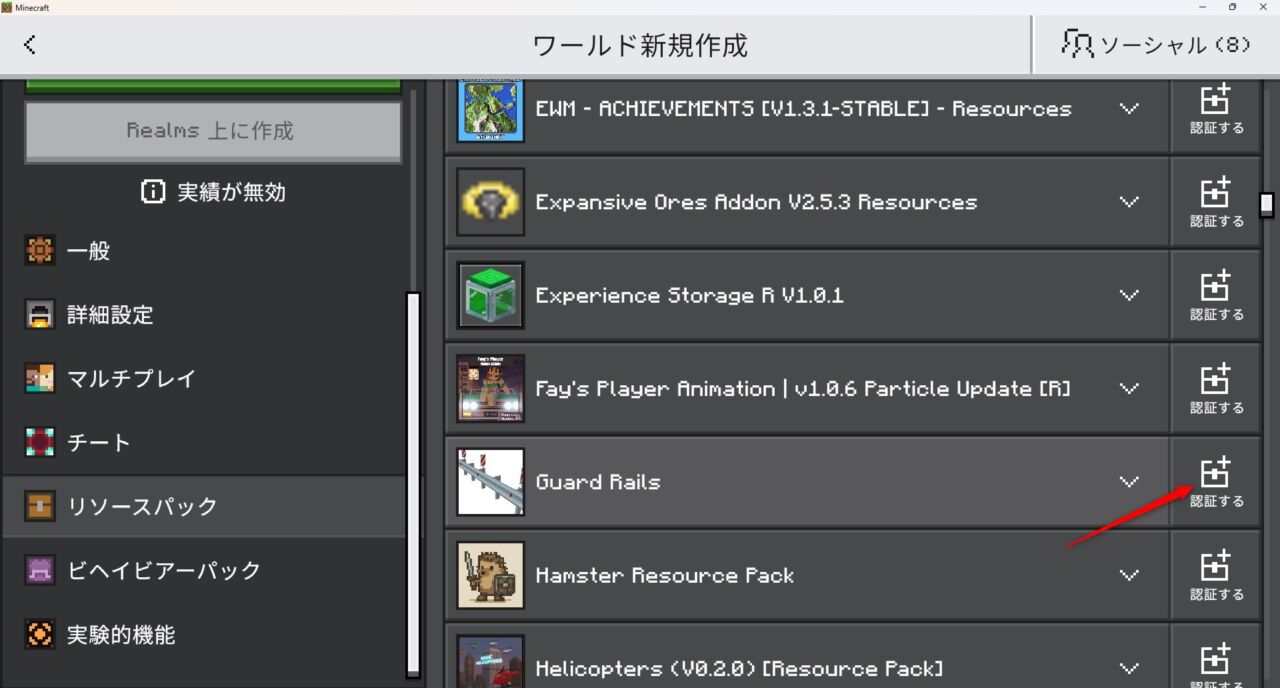
Task: Click the Experience Storage R thumbnail
Action: (490, 295)
